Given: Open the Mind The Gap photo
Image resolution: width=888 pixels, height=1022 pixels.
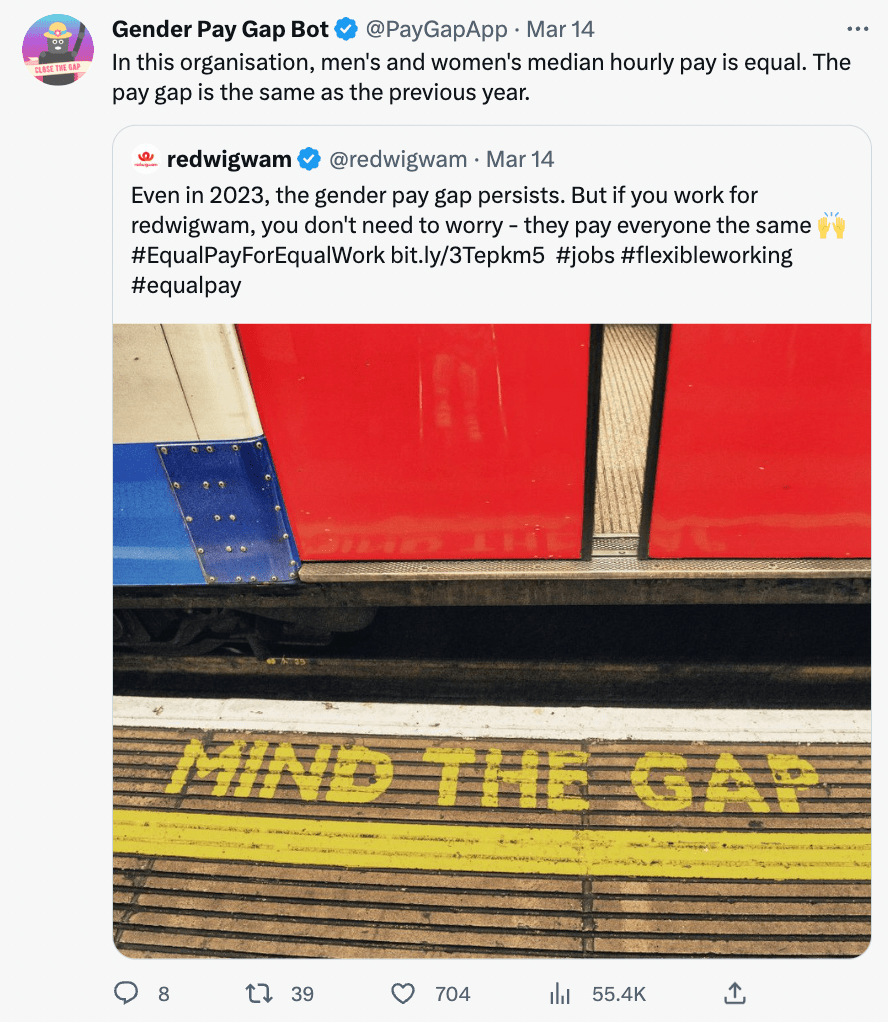Looking at the screenshot, I should click(x=491, y=640).
